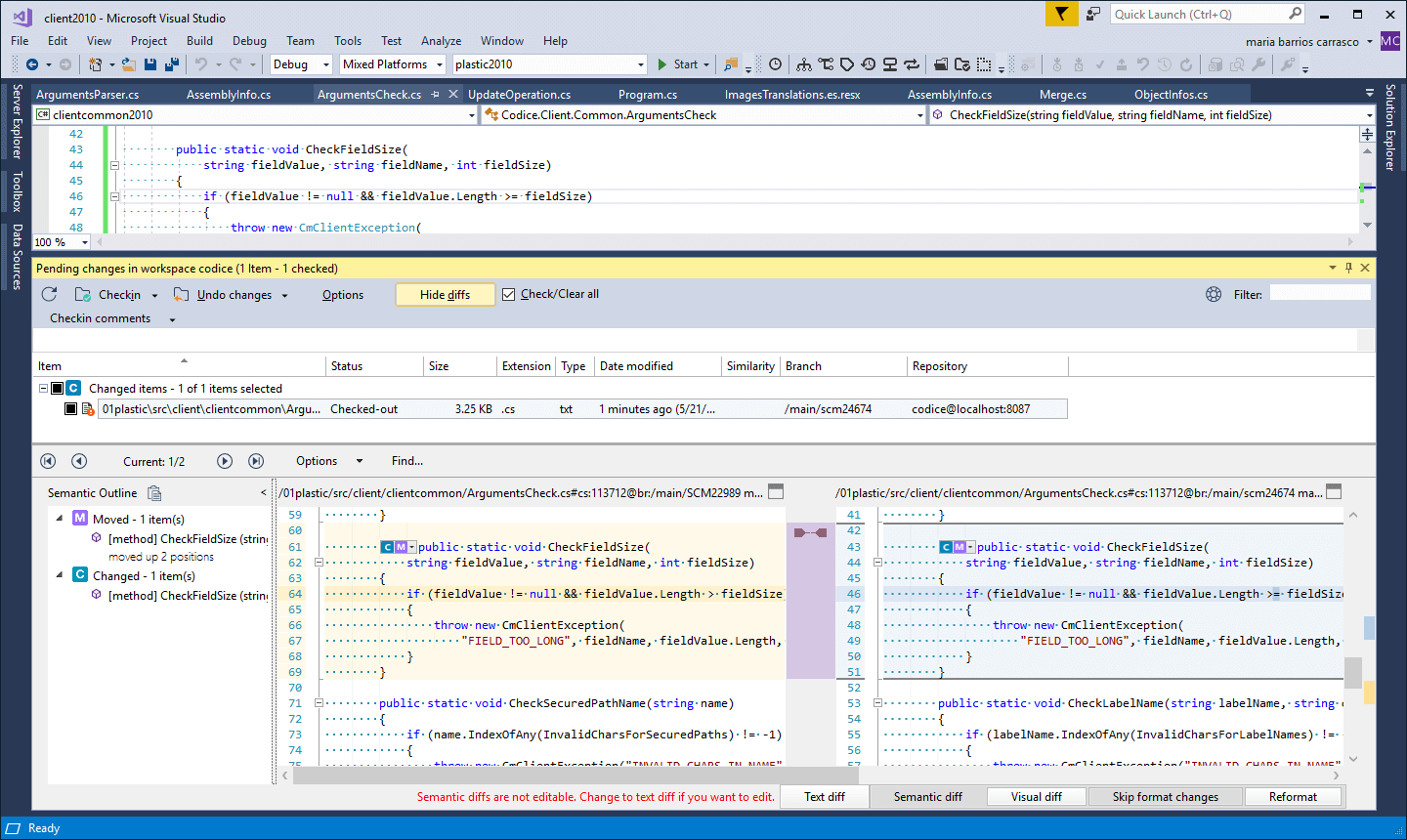Toggle Skip format changes
Image resolution: width=1407 pixels, height=840 pixels.
1165,797
